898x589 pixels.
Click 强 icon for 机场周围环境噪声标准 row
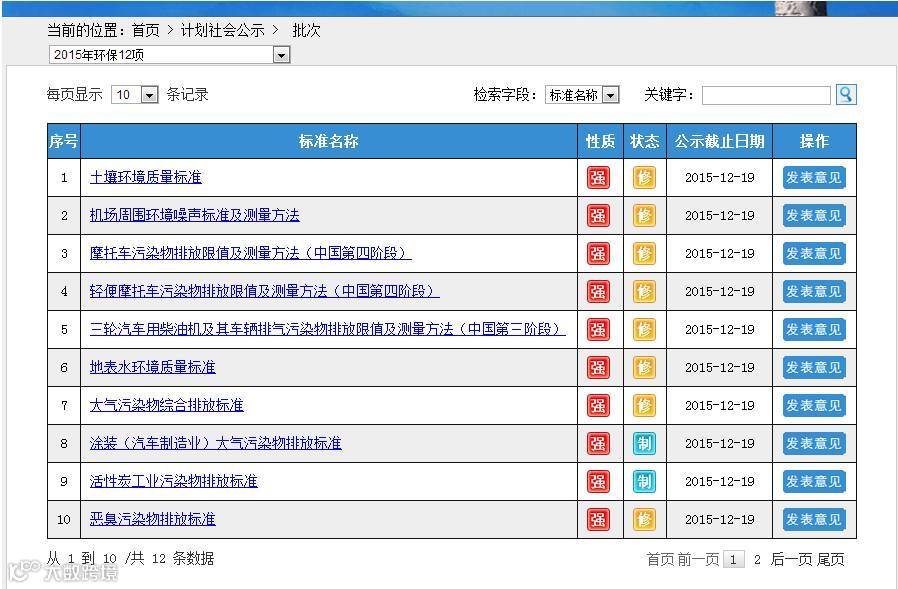[x=598, y=215]
